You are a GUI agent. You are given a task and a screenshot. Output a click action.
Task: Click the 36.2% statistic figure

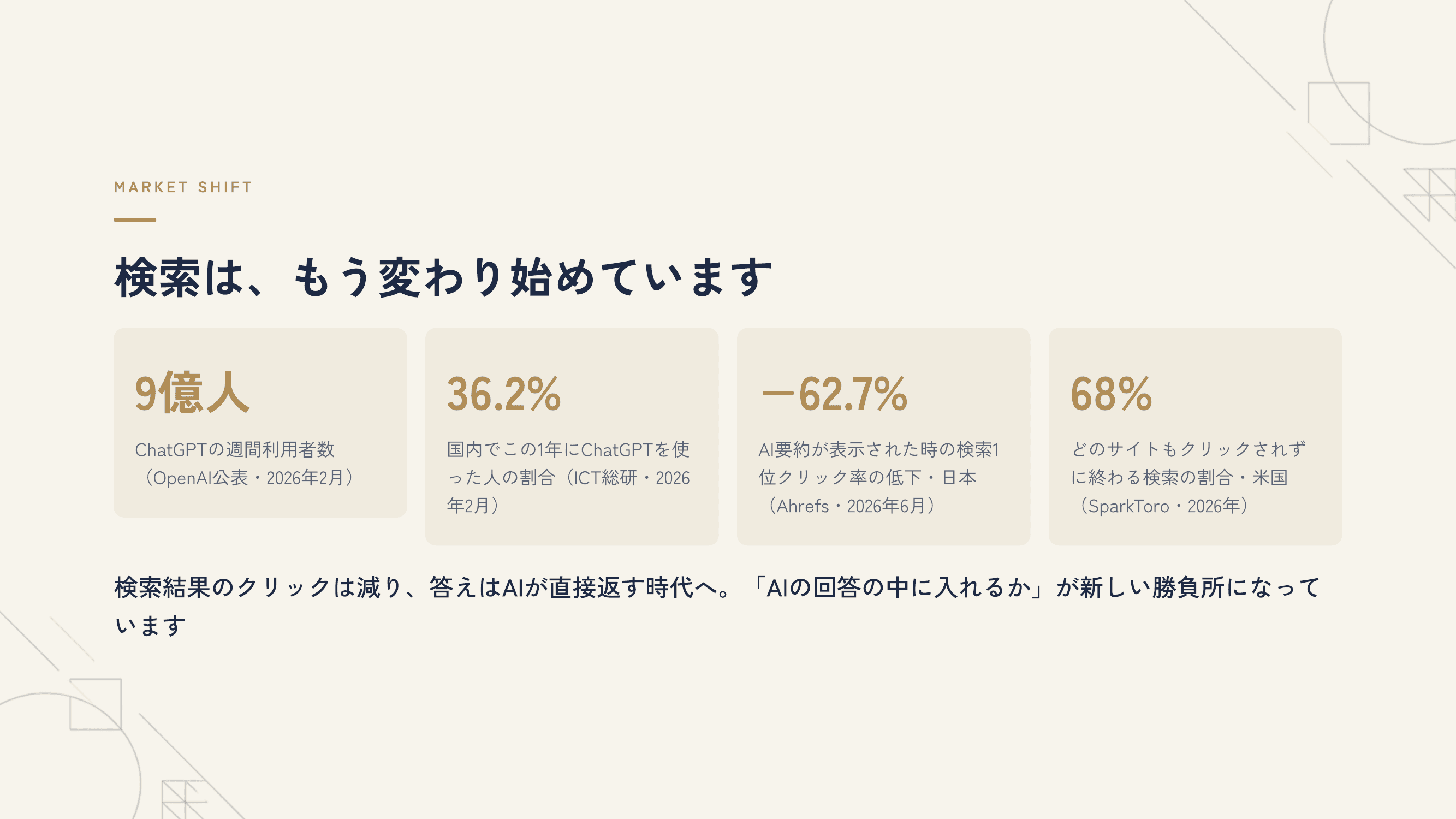[x=503, y=394]
